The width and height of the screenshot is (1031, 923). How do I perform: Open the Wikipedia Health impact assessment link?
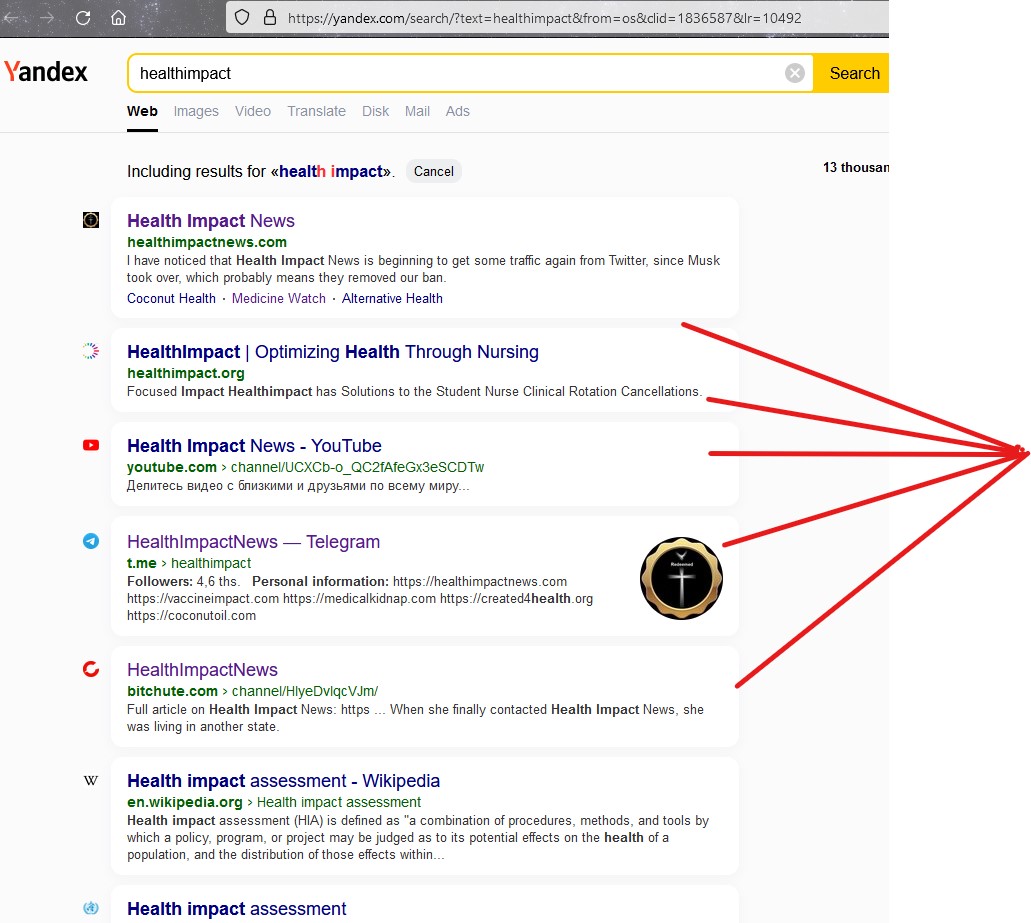(283, 781)
